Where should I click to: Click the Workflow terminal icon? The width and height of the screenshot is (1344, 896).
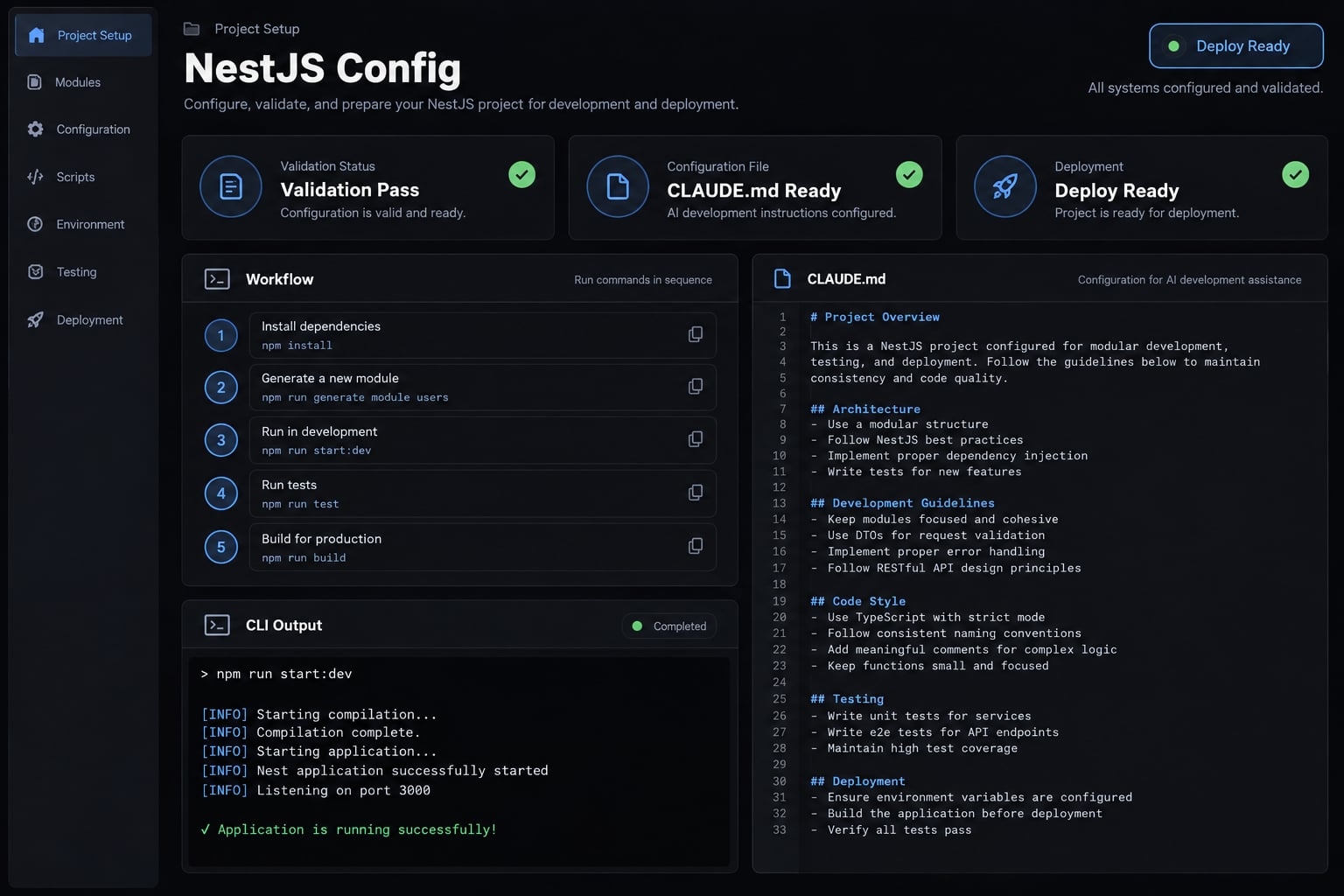(x=217, y=279)
